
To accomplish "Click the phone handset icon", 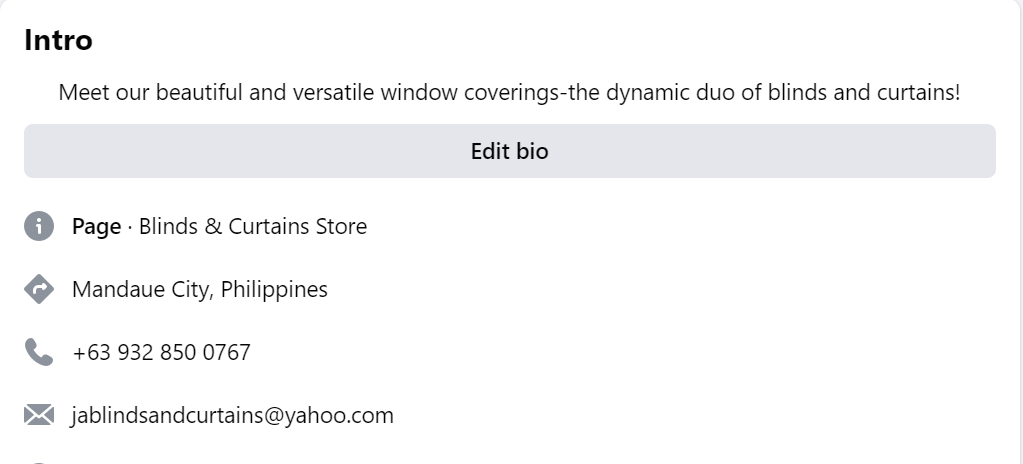I will coord(38,352).
